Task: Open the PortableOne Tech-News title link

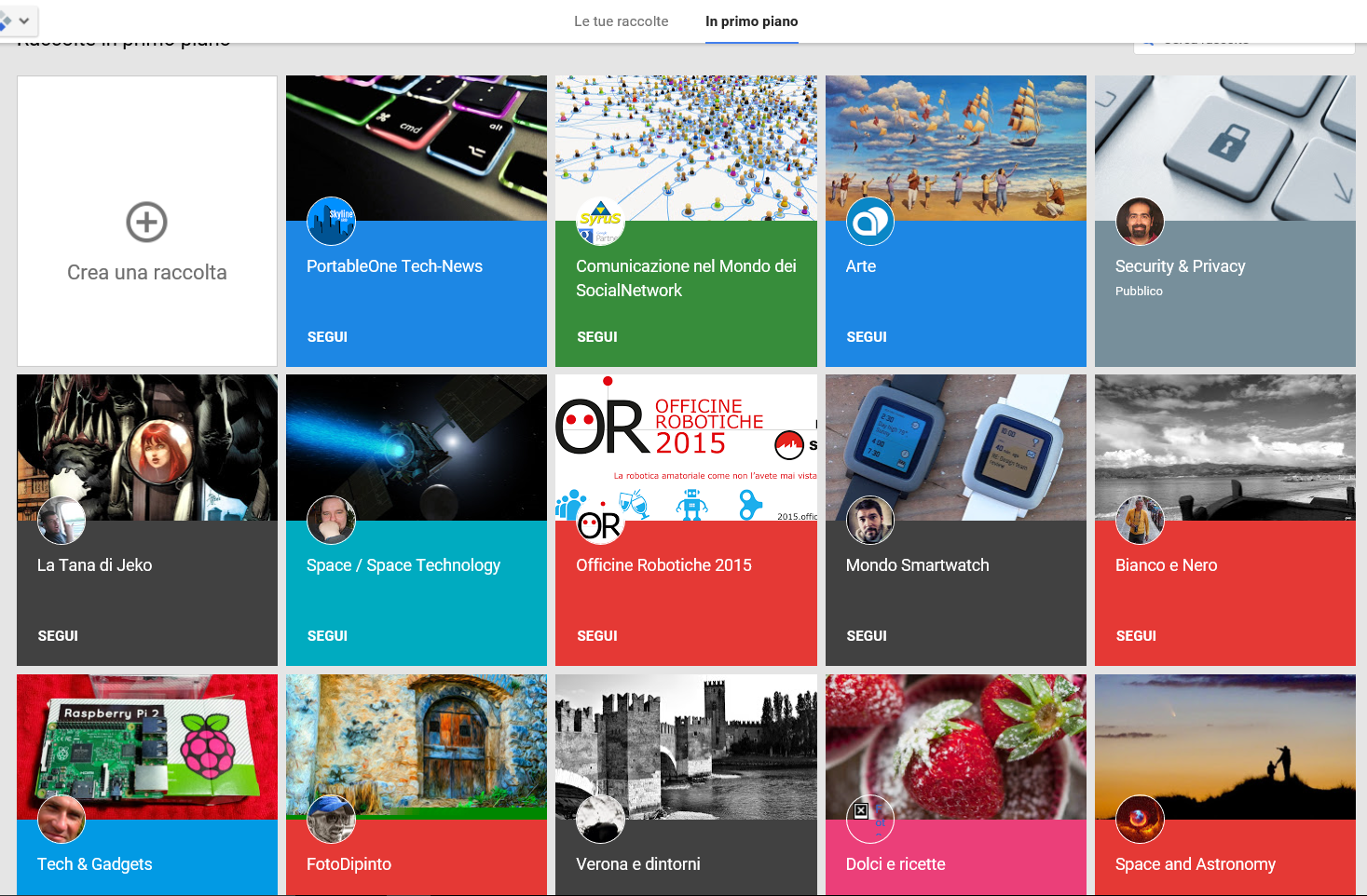Action: point(394,266)
